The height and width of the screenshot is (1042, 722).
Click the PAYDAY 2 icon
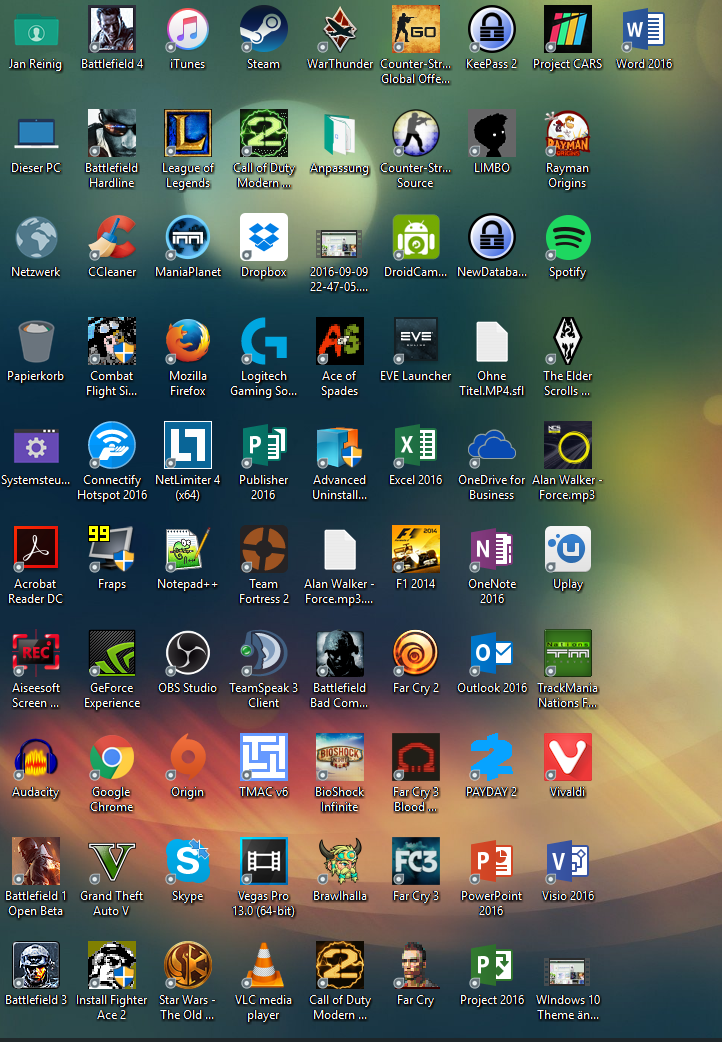tap(491, 757)
